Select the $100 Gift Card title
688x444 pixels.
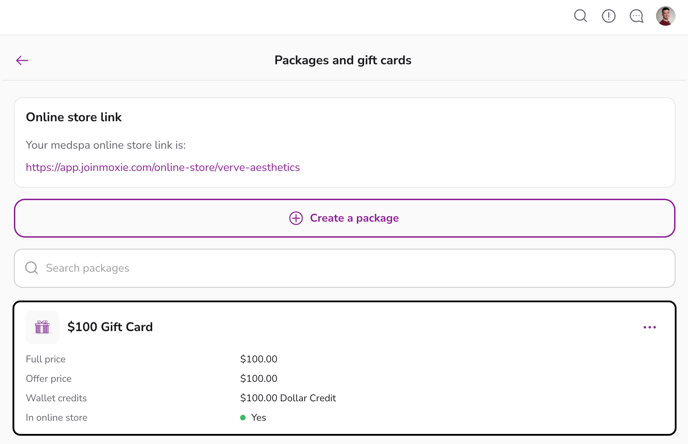tap(110, 327)
